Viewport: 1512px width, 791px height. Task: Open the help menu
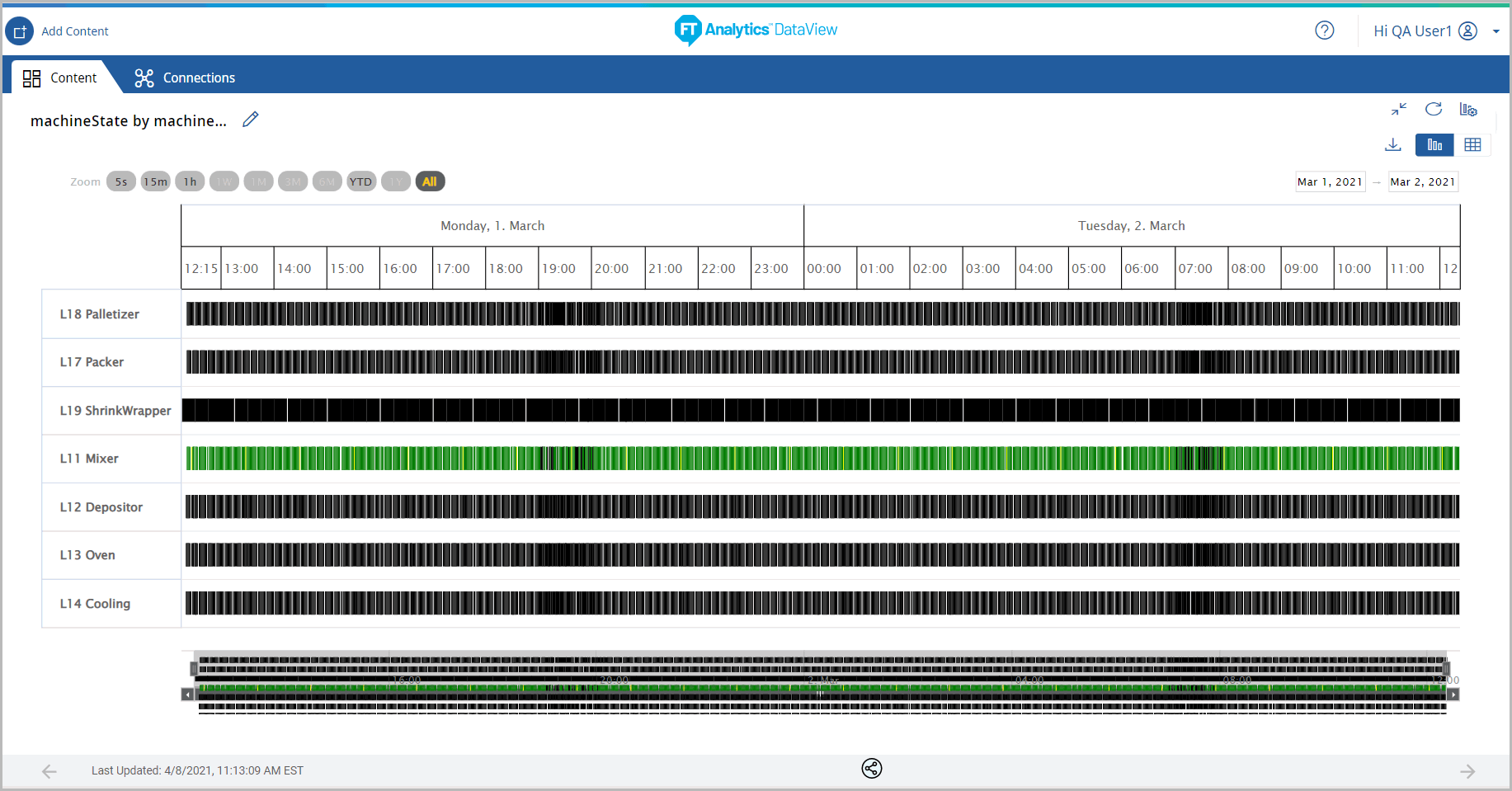pos(1325,31)
